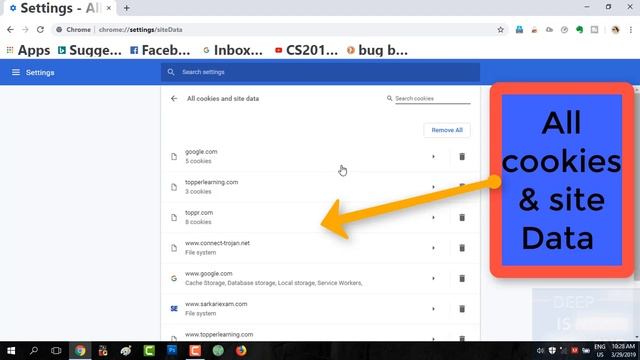Expand toppr.com cookie details
640x360 pixels.
(x=433, y=218)
